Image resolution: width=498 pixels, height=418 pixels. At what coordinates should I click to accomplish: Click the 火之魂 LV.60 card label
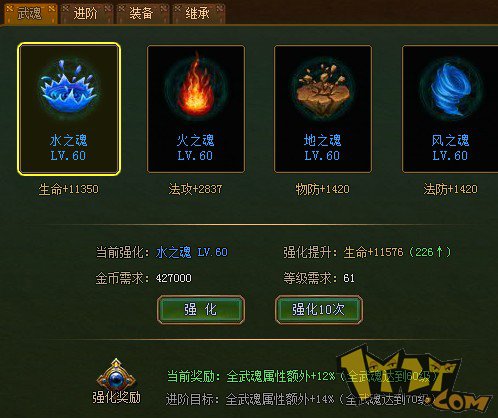195,148
